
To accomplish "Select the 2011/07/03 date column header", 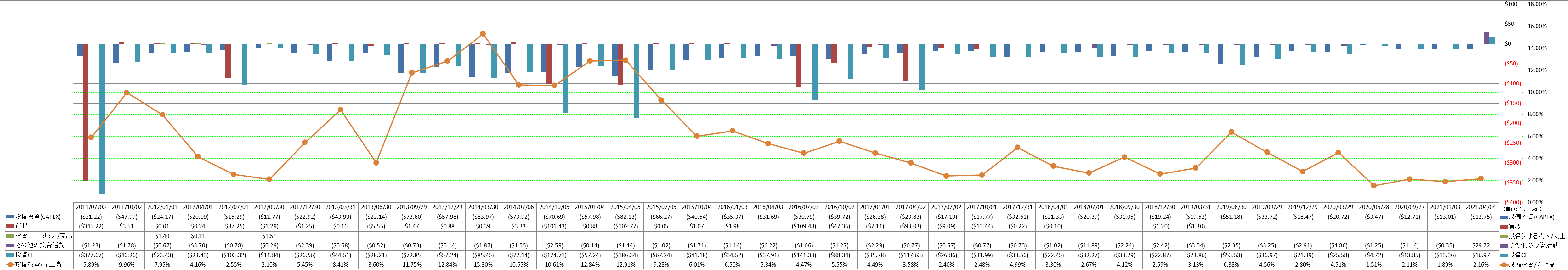I will pos(91,207).
